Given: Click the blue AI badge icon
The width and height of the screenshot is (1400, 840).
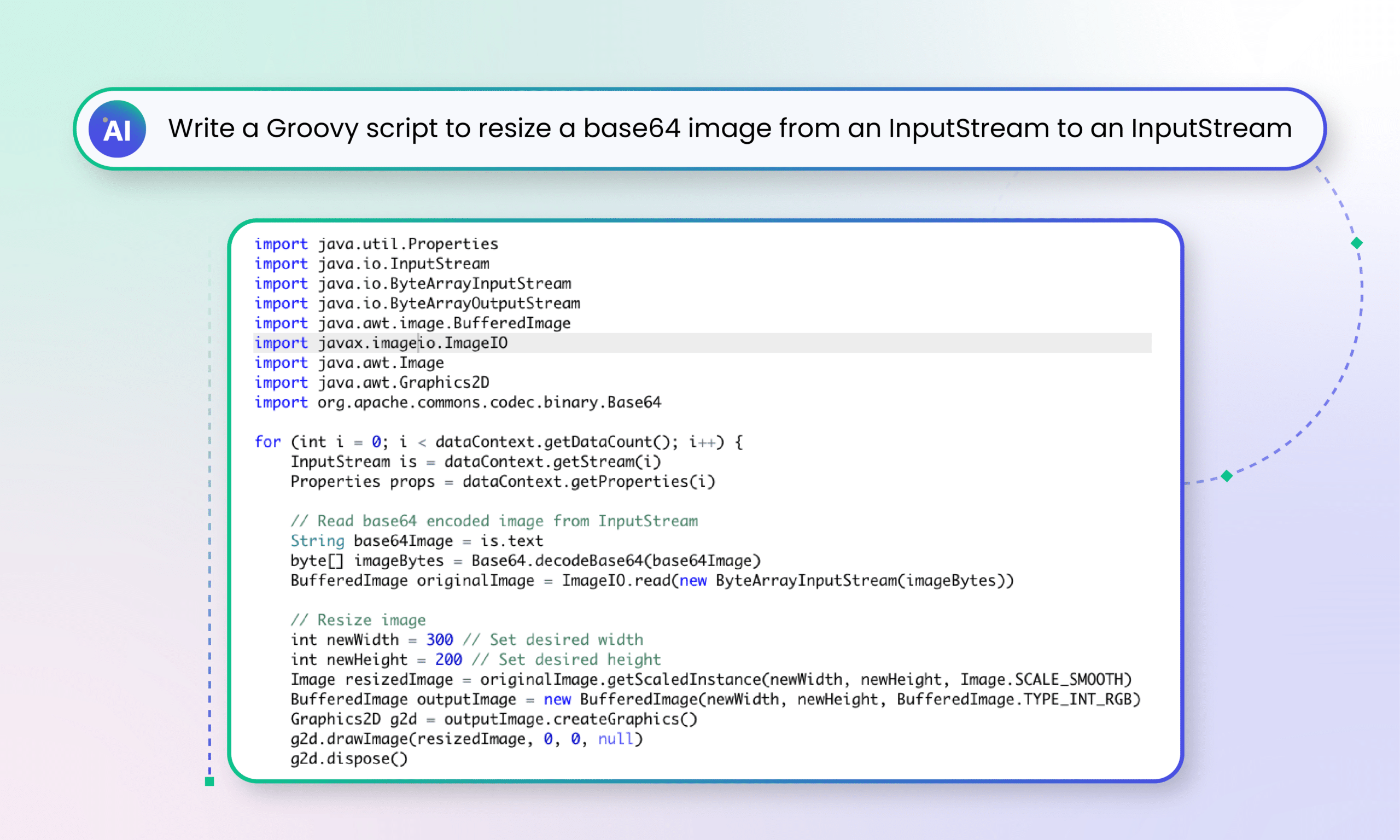Looking at the screenshot, I should (117, 129).
